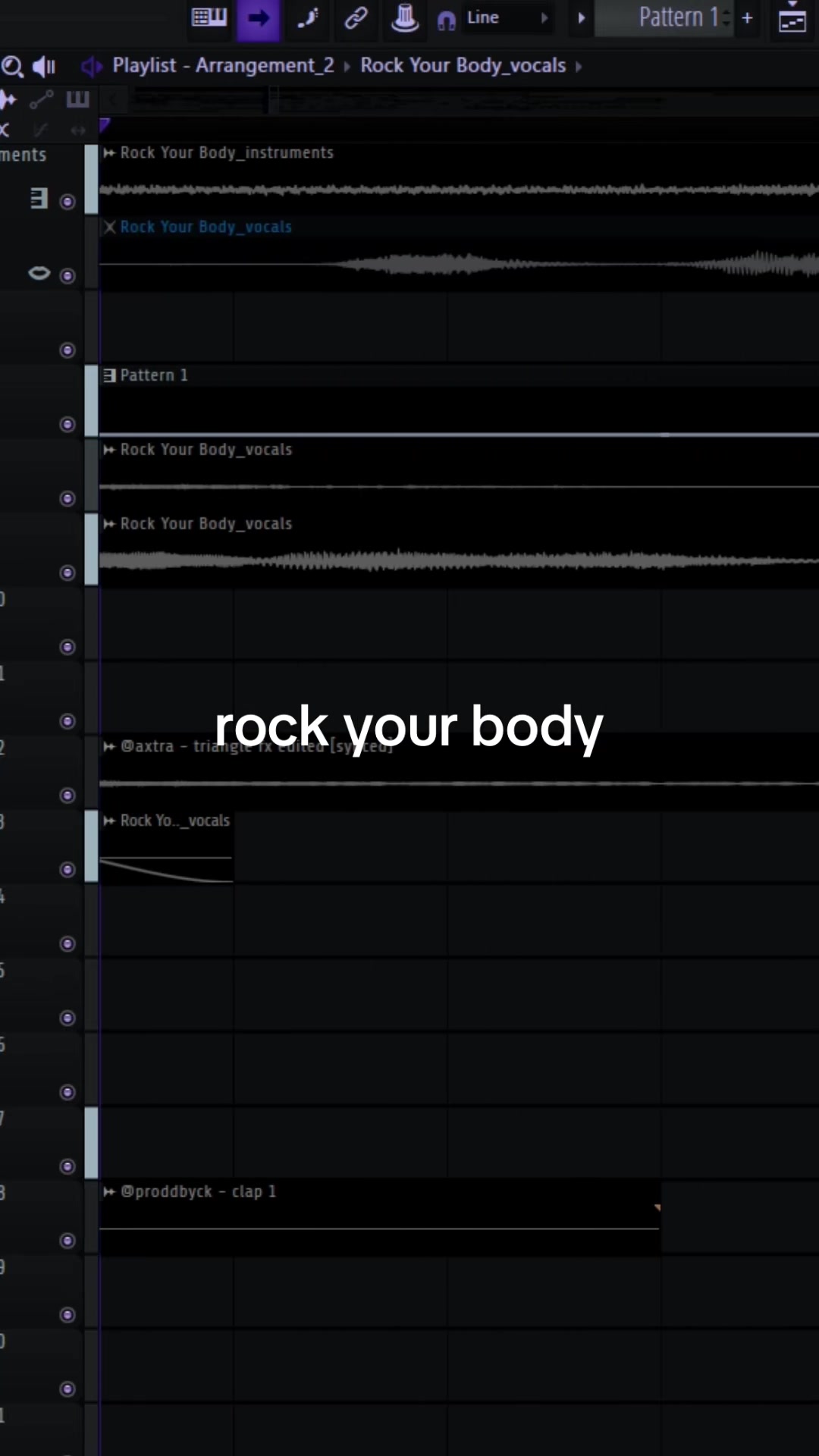
Task: Click the X icon below audio clips filter
Action: [x=5, y=130]
